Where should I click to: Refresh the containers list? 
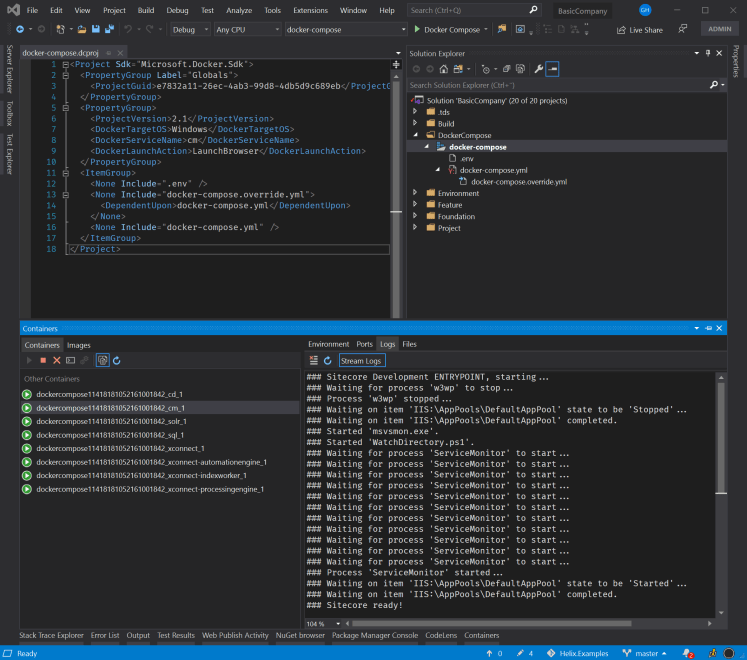[x=116, y=360]
